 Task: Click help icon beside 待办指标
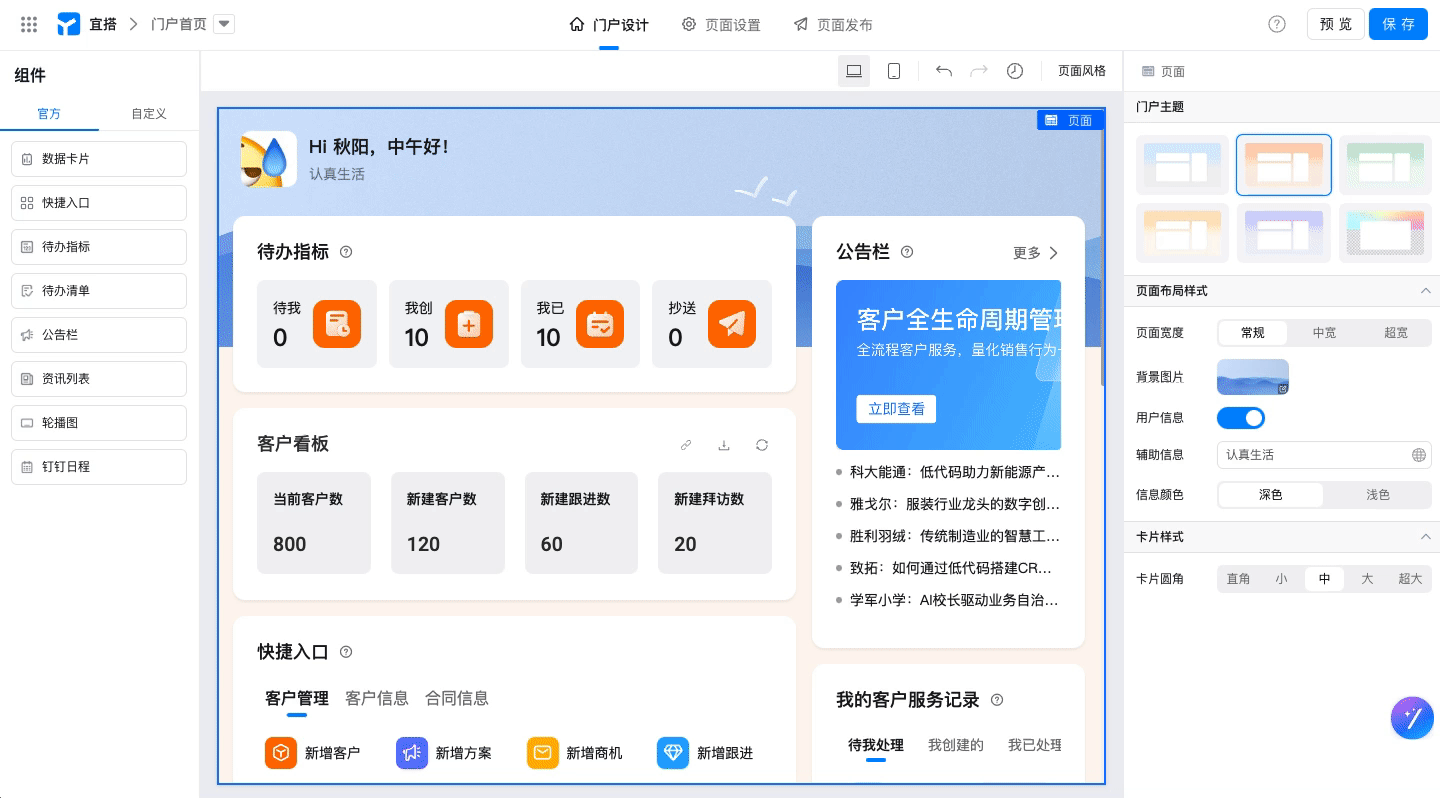click(x=346, y=252)
